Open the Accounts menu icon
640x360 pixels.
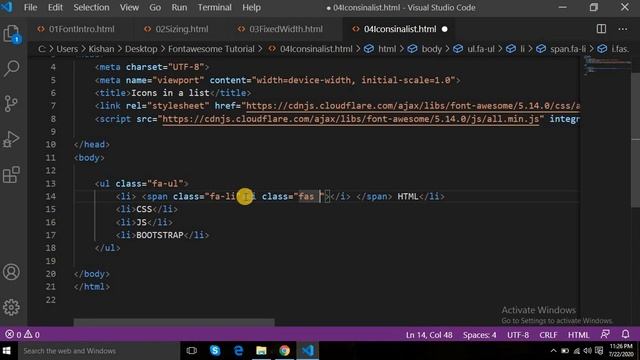coord(11,272)
